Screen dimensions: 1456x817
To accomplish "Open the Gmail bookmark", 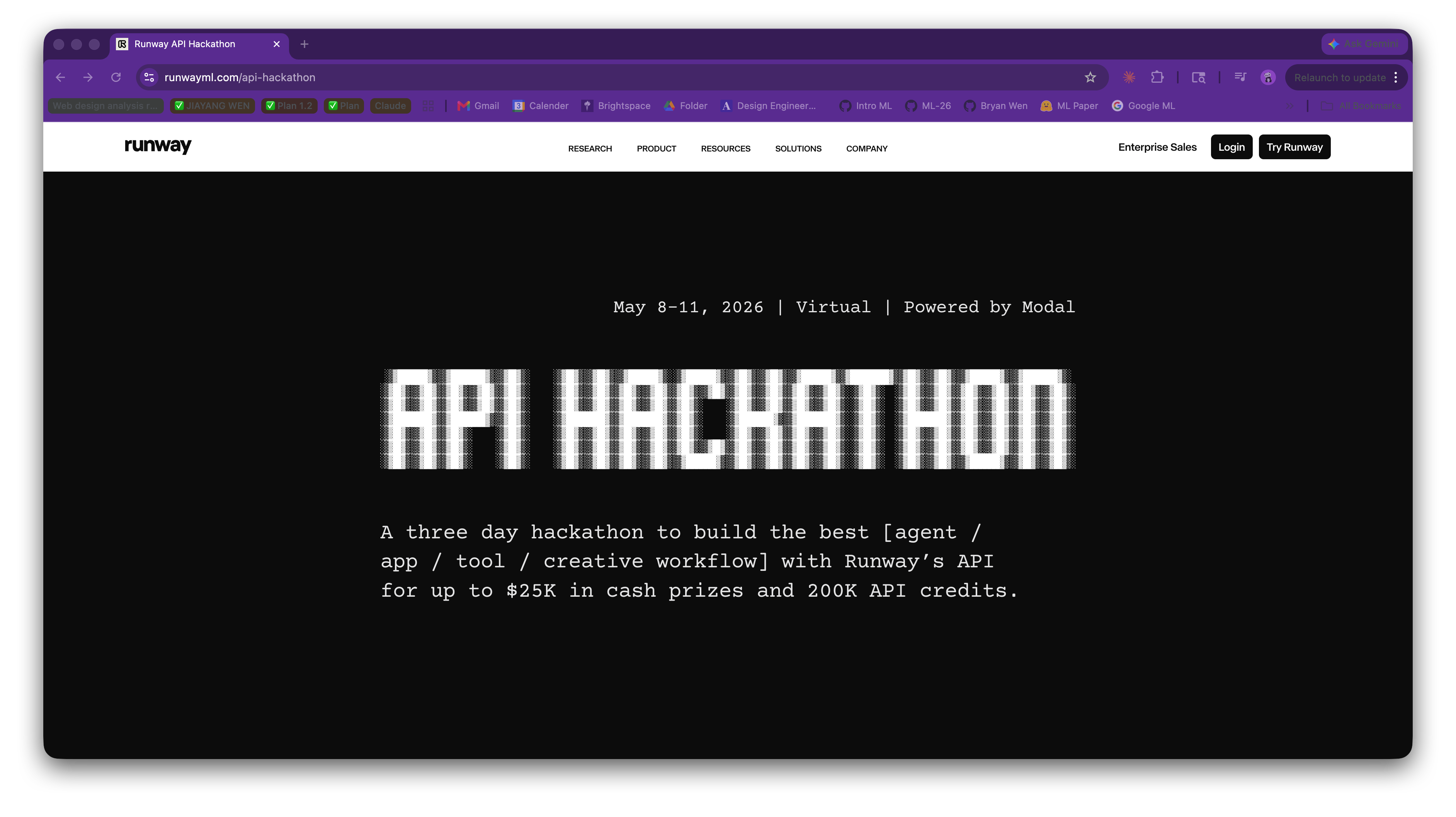I will [478, 106].
